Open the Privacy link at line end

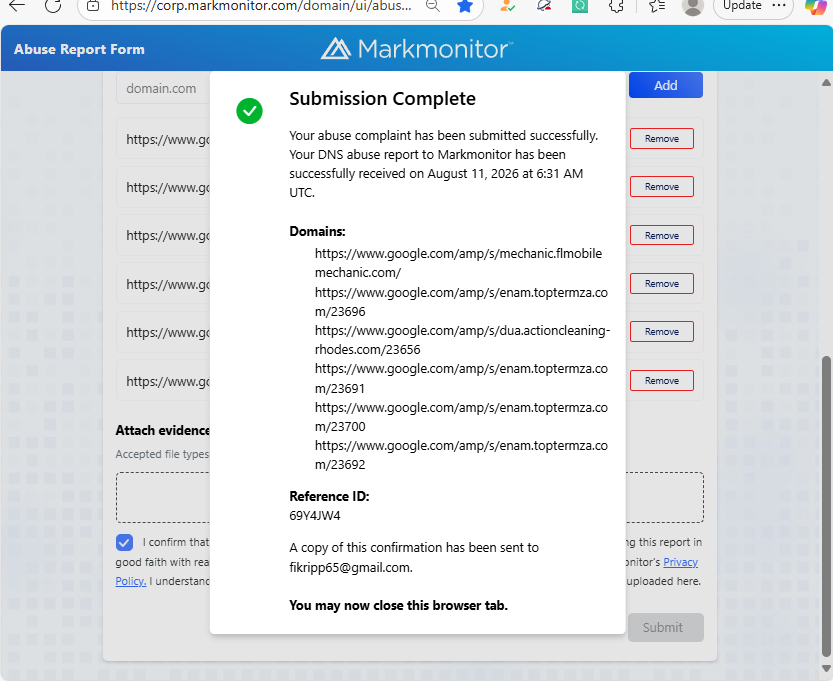[681, 562]
